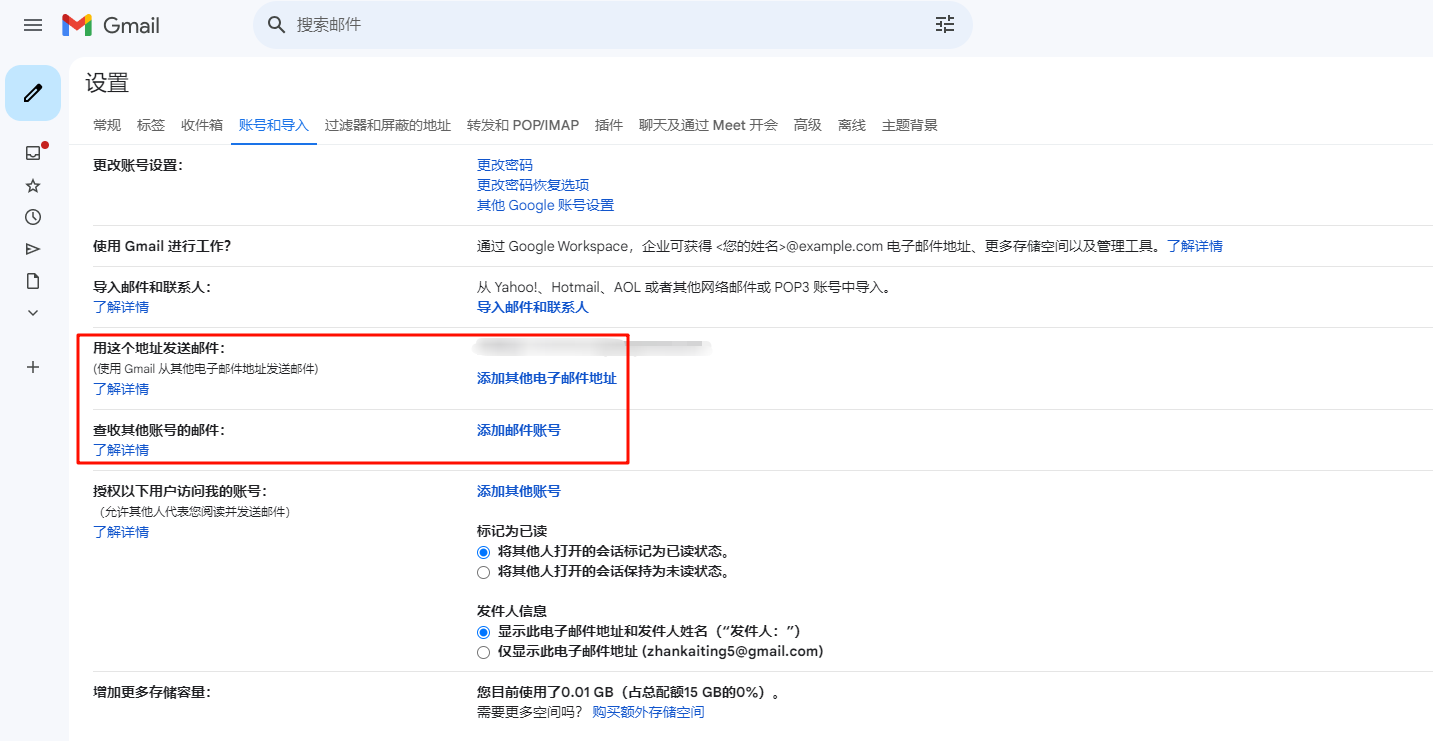
Task: Switch to the 插件 tab
Action: click(x=609, y=125)
